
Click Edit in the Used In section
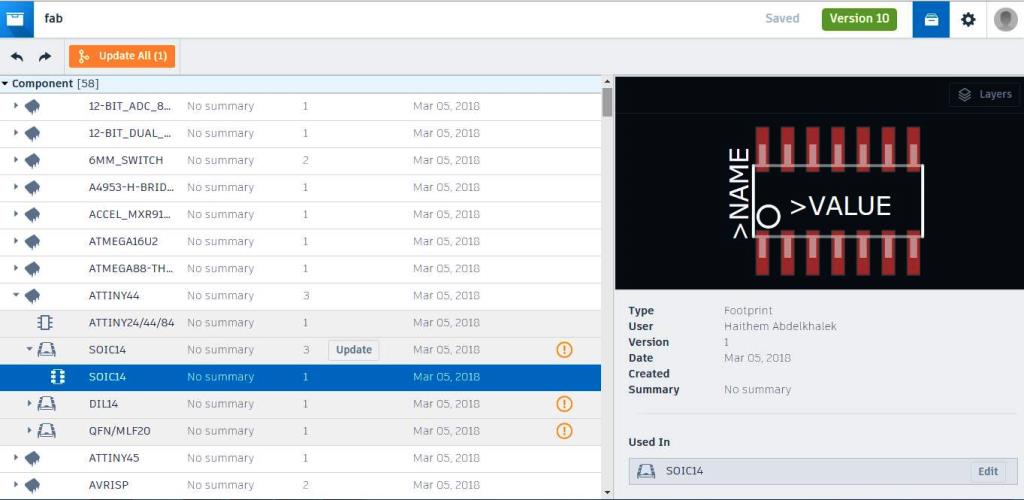(x=987, y=471)
